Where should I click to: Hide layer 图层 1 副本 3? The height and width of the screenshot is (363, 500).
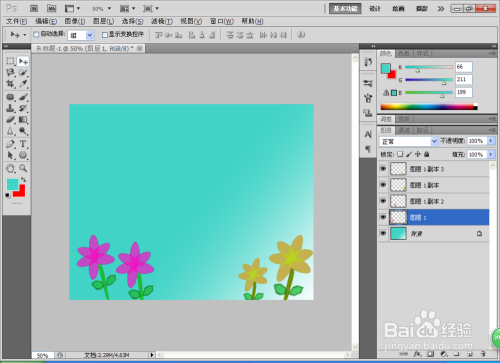pos(383,169)
